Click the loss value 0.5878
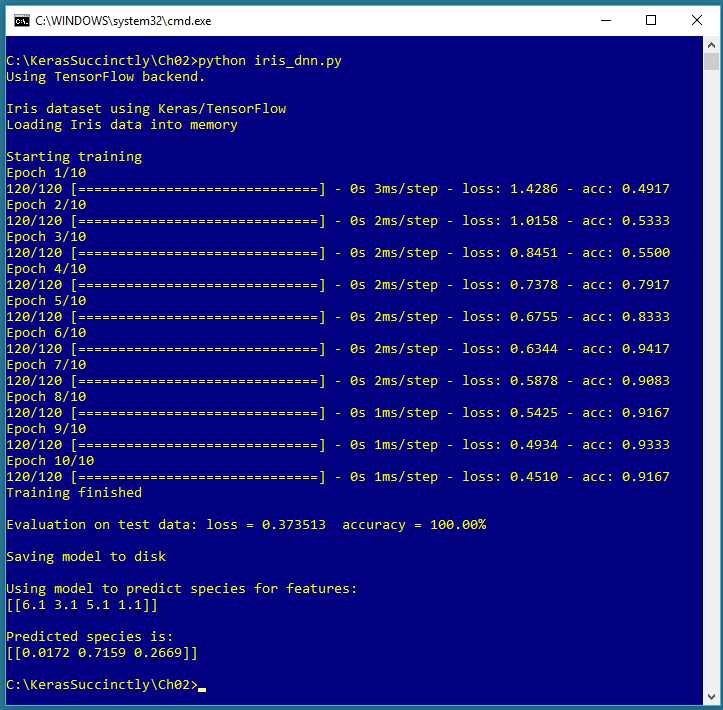This screenshot has width=723, height=710. (533, 381)
